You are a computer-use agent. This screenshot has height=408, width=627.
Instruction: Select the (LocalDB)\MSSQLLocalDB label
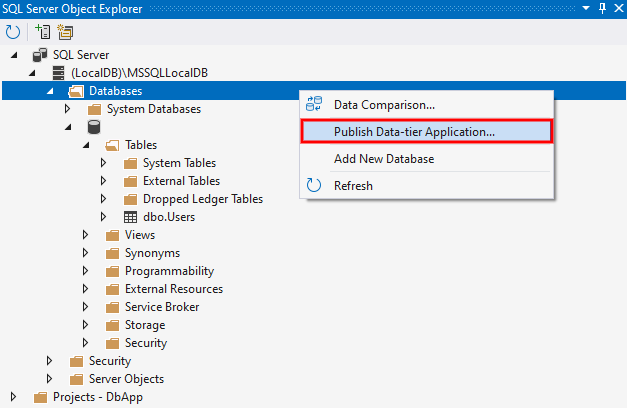pos(140,73)
